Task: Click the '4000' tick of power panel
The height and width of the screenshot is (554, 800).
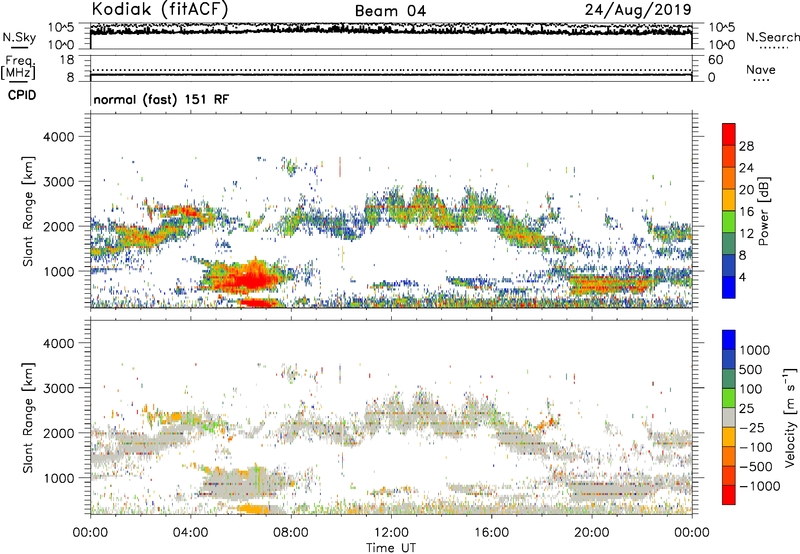Action: coord(58,137)
